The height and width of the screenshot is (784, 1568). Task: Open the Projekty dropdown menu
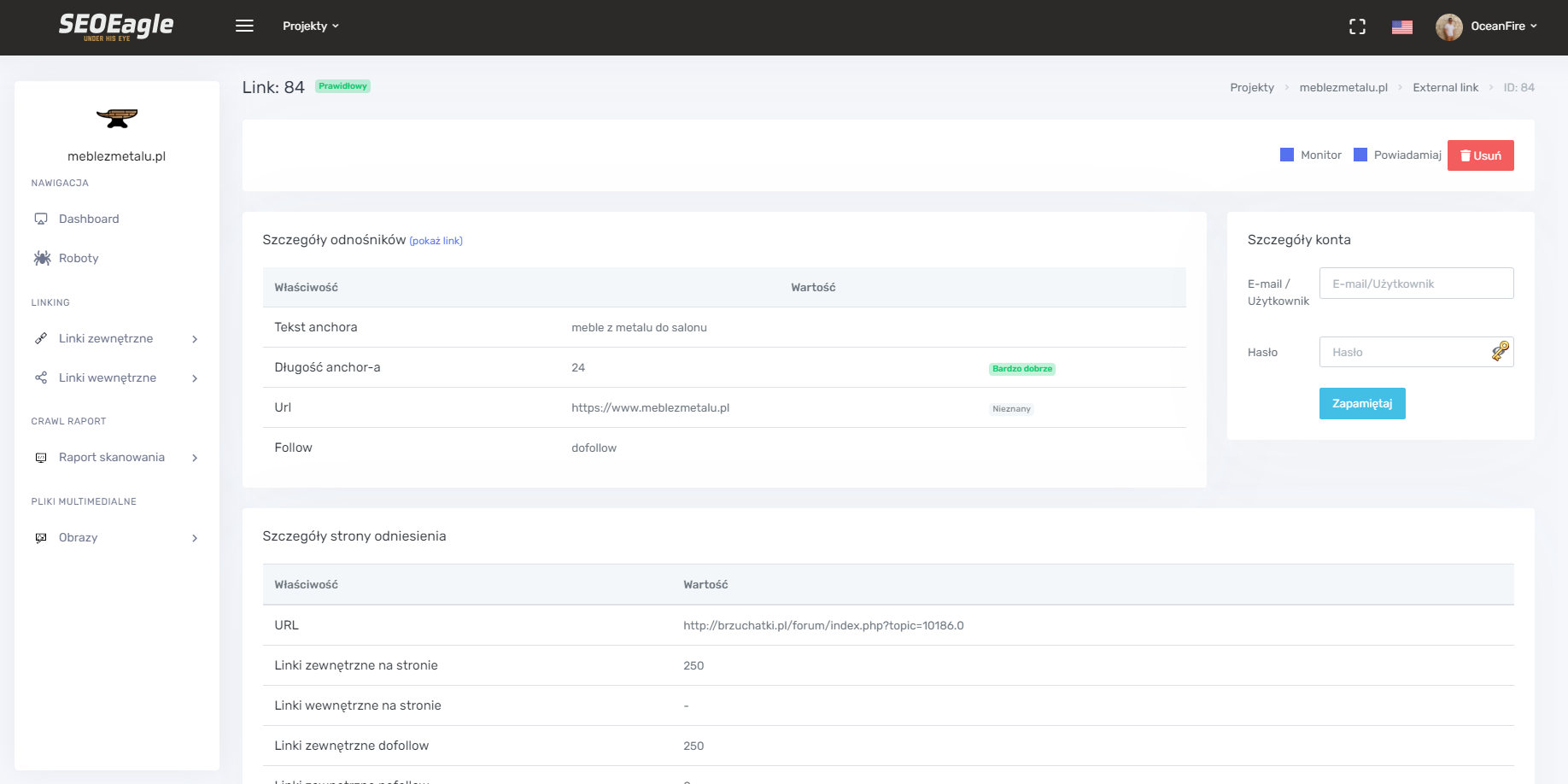pyautogui.click(x=311, y=26)
